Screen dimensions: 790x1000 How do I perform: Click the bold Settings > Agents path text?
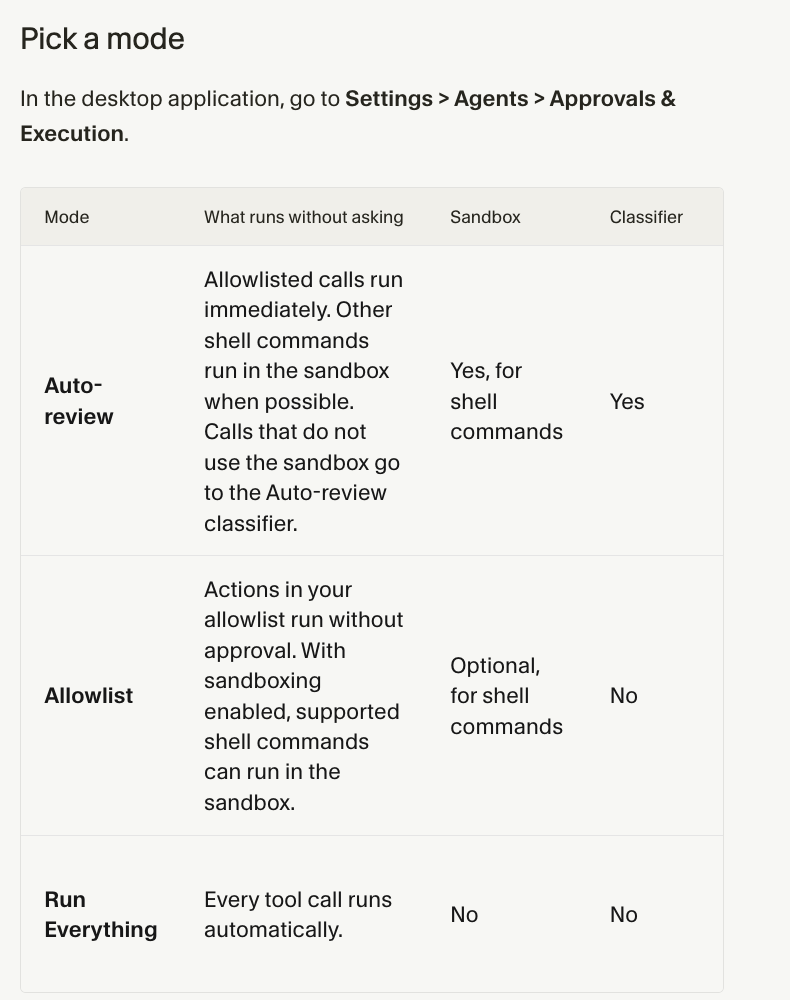(510, 99)
